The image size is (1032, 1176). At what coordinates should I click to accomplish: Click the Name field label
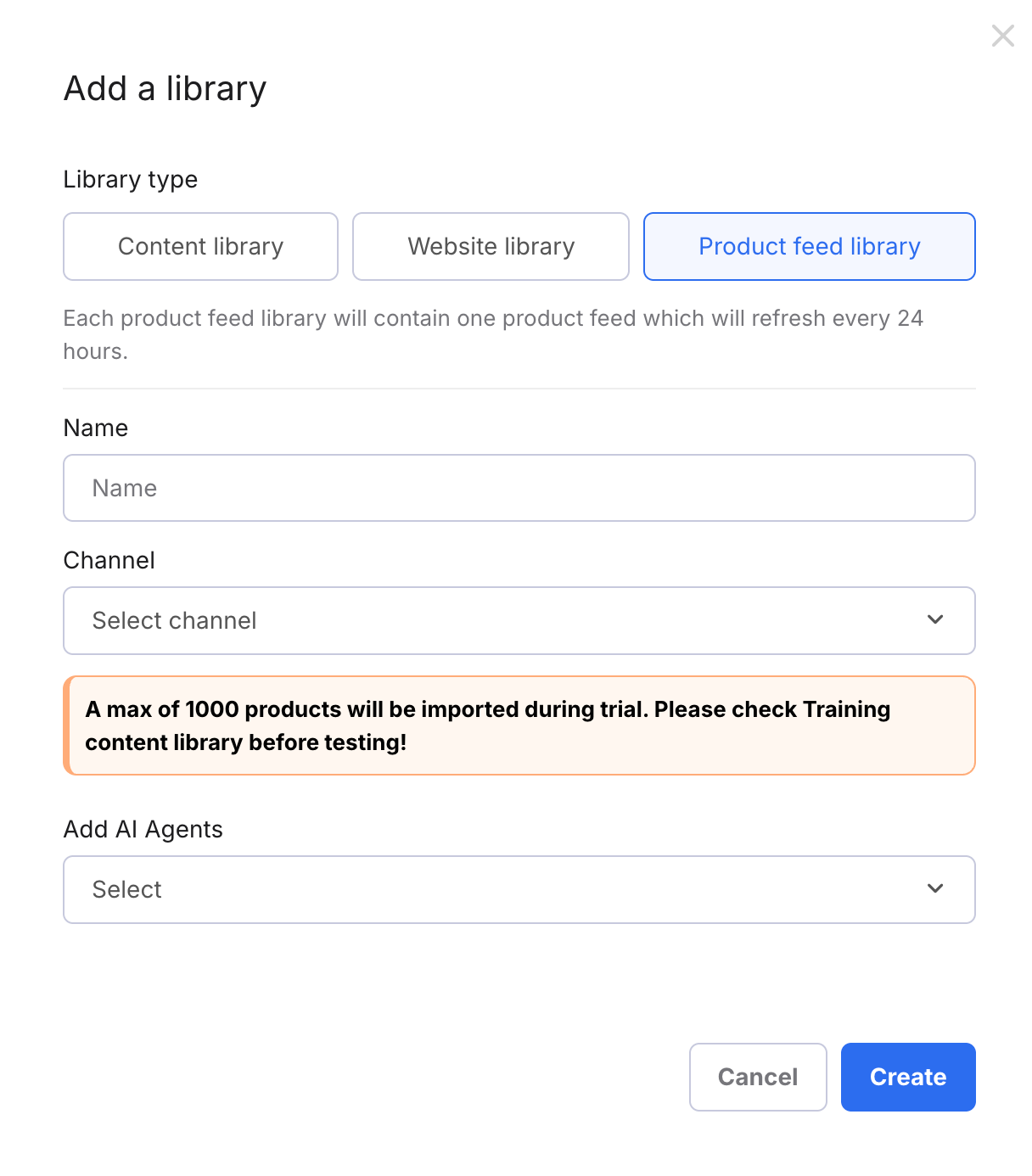pyautogui.click(x=95, y=428)
